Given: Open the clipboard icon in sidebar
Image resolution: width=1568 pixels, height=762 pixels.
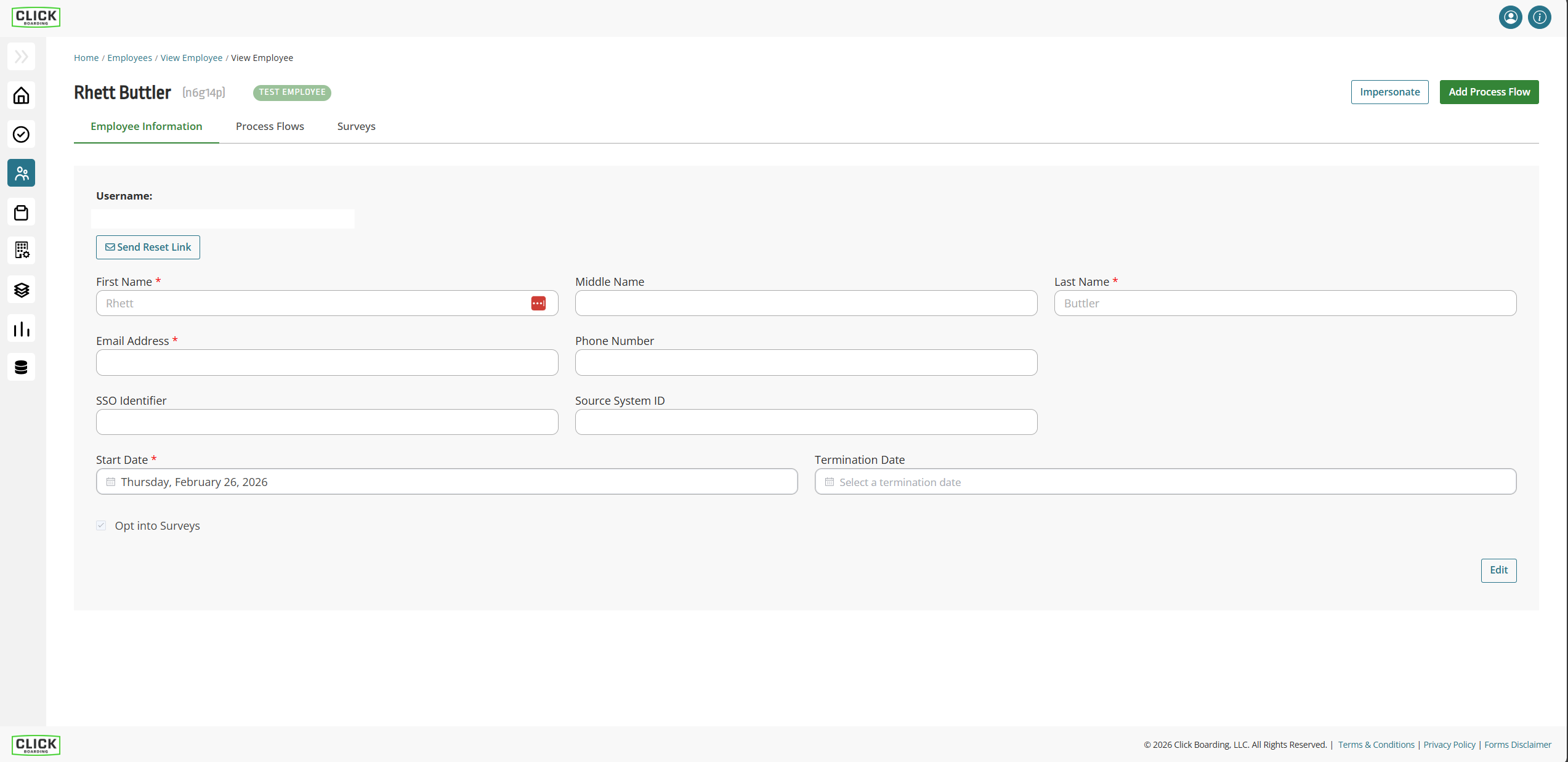Looking at the screenshot, I should [22, 212].
